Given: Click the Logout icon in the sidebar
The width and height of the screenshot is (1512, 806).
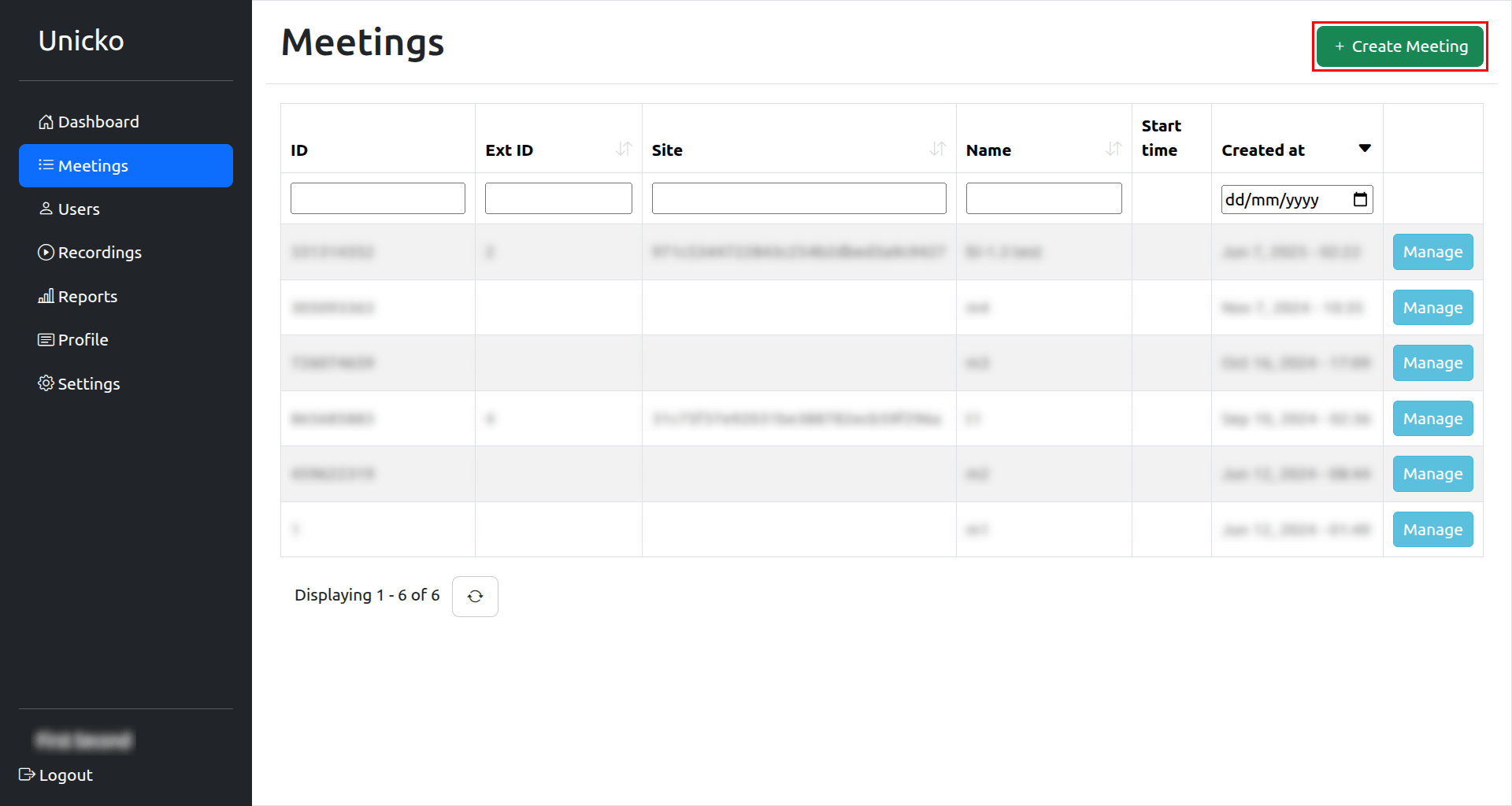Looking at the screenshot, I should pos(27,775).
